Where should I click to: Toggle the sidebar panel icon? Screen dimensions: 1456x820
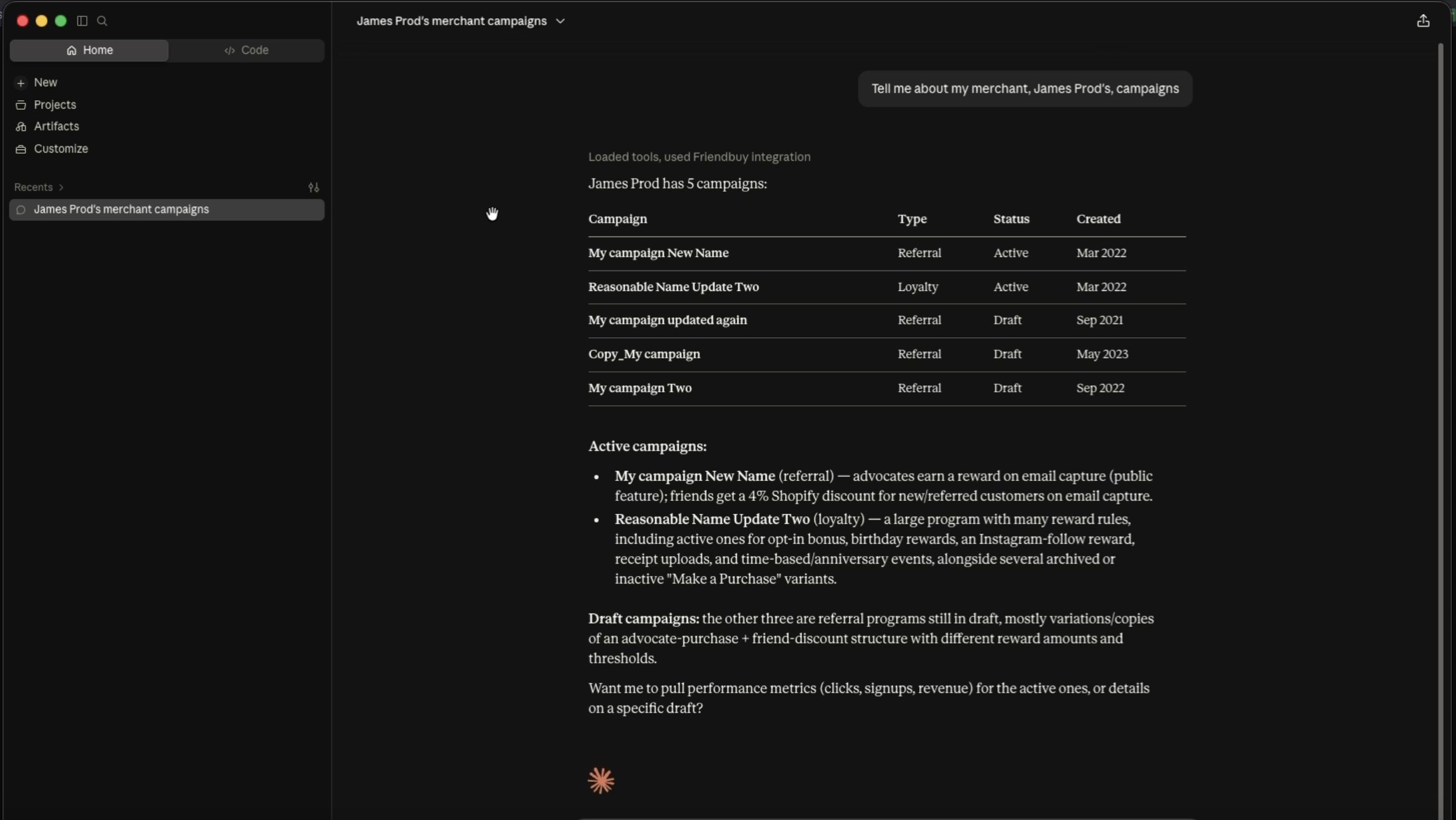tap(82, 21)
